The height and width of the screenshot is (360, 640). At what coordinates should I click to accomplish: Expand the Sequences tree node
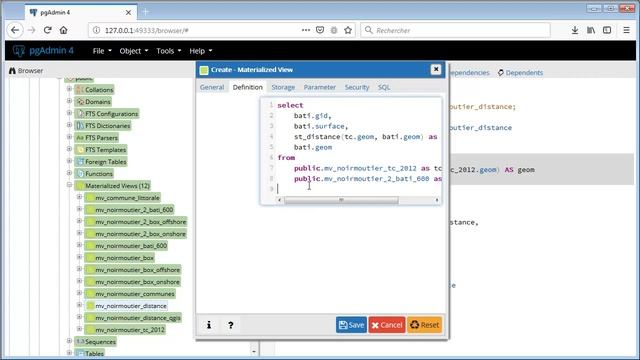69,341
